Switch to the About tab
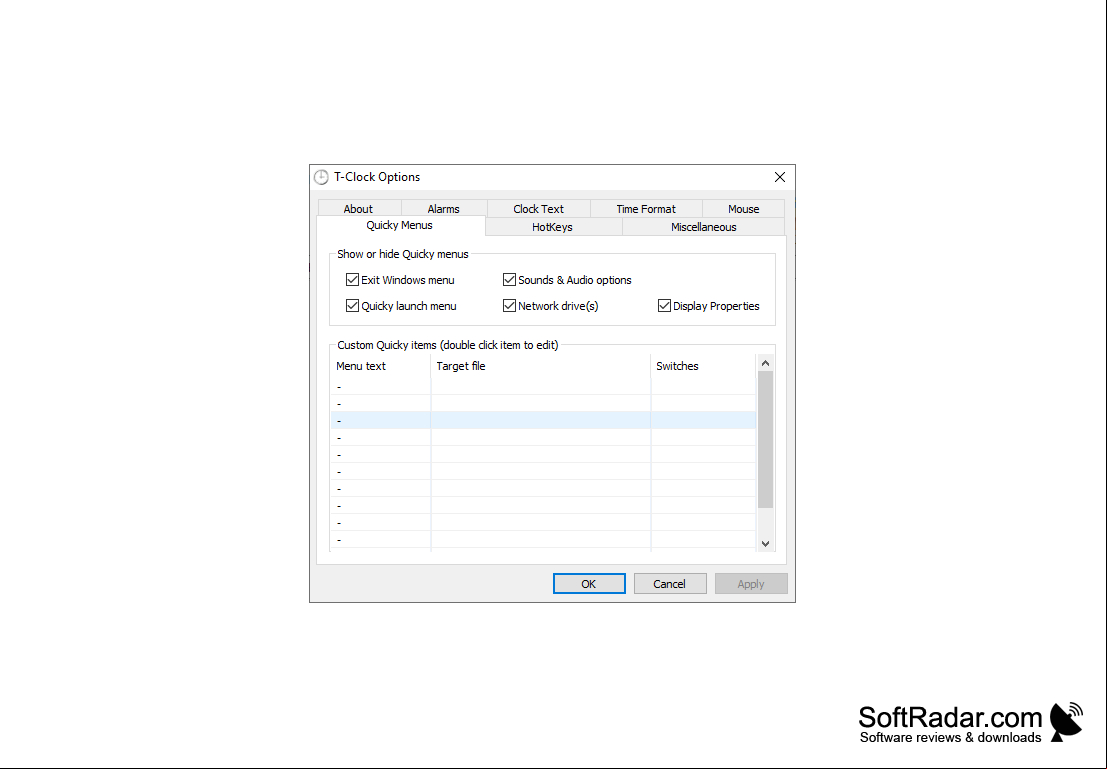This screenshot has height=769, width=1107. pyautogui.click(x=359, y=209)
